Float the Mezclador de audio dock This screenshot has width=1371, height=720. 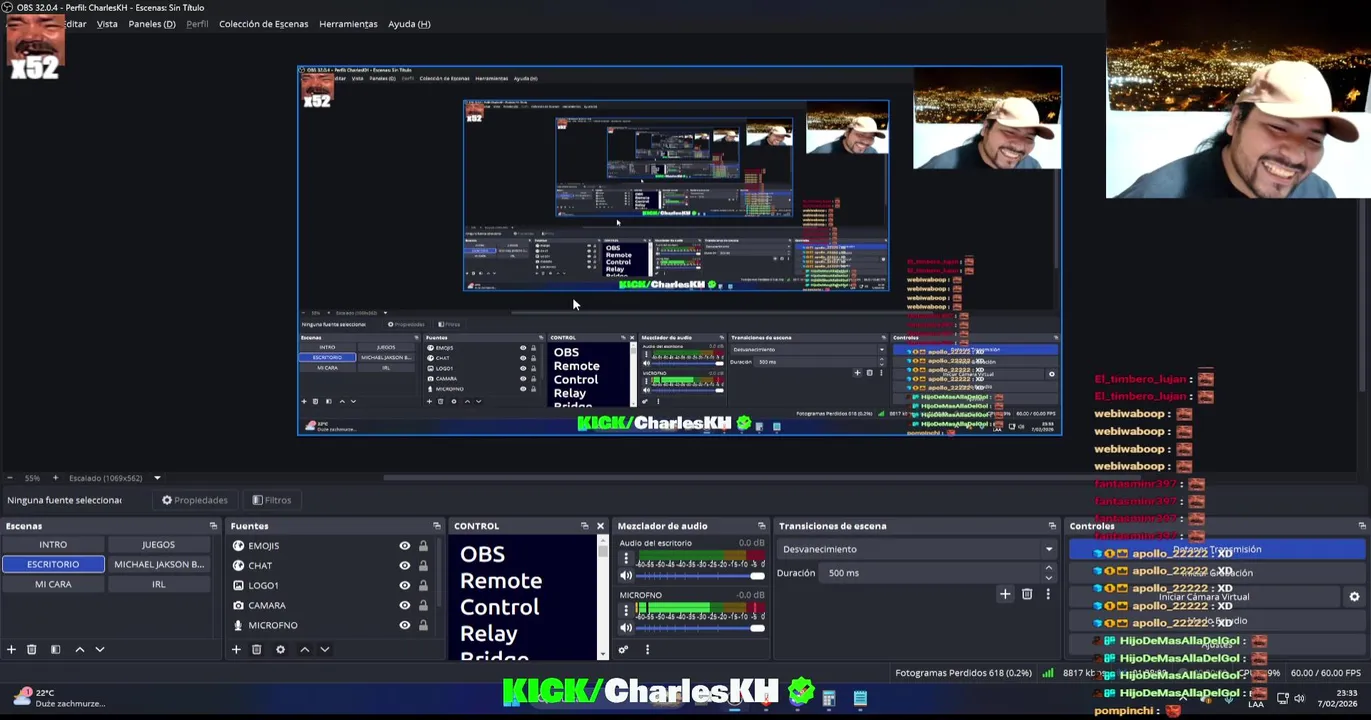click(x=761, y=526)
